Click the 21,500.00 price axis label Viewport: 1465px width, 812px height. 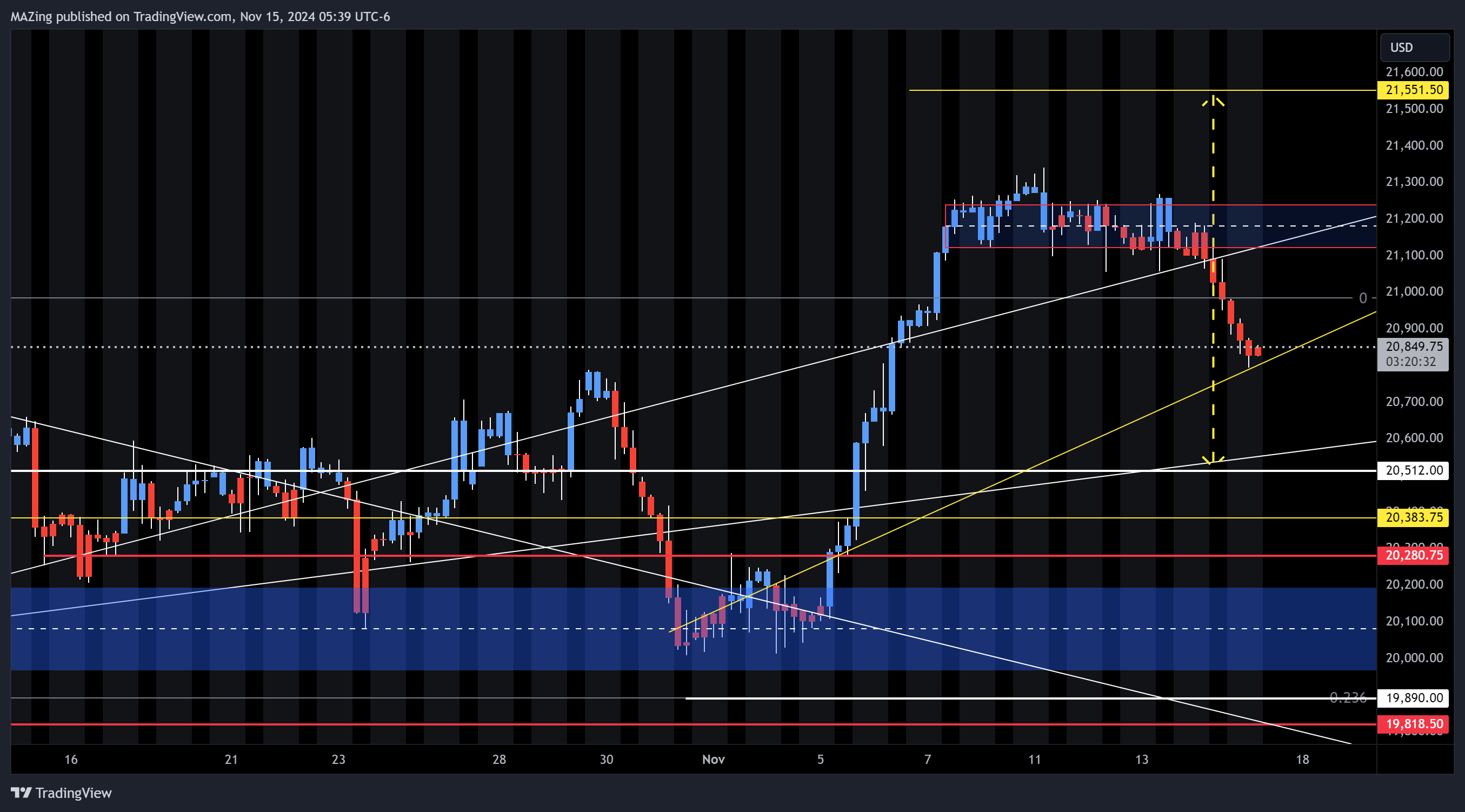point(1414,109)
